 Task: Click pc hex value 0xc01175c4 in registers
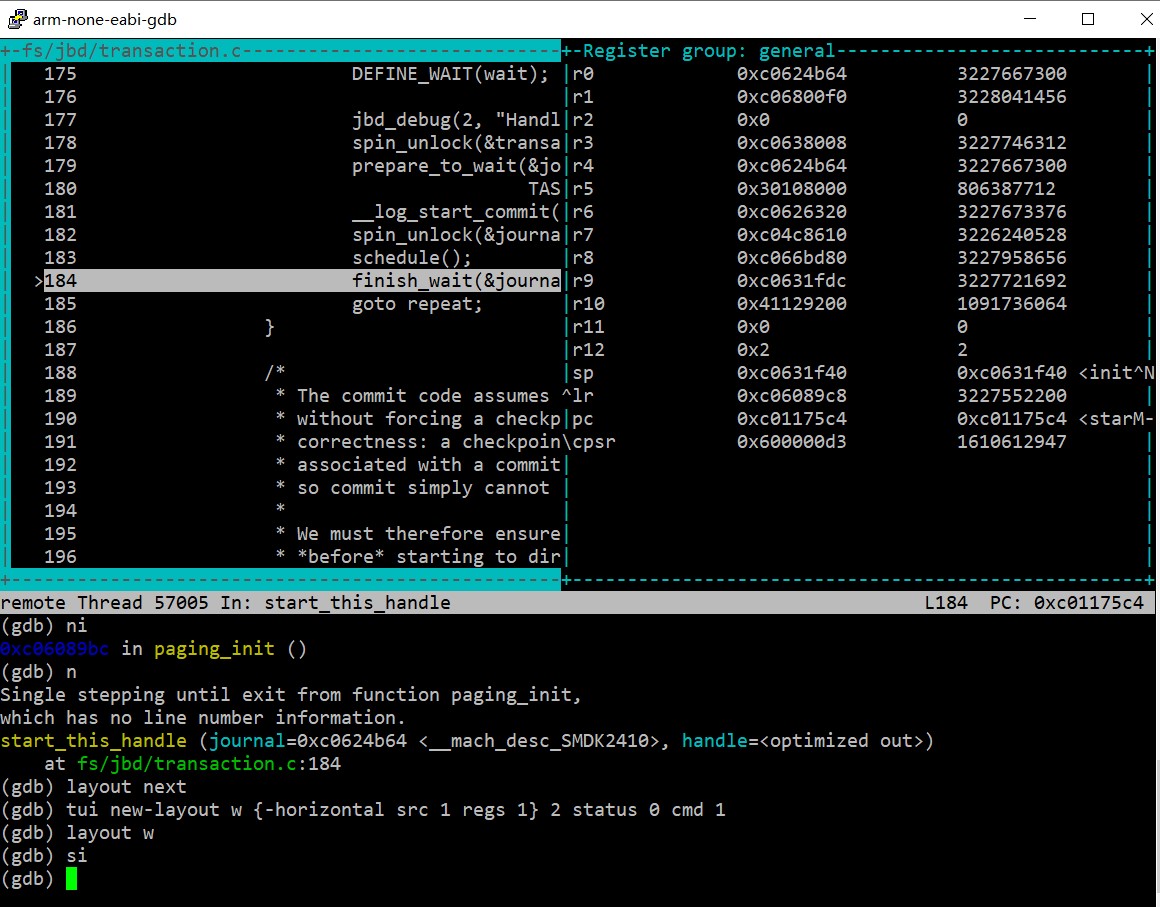pos(792,418)
